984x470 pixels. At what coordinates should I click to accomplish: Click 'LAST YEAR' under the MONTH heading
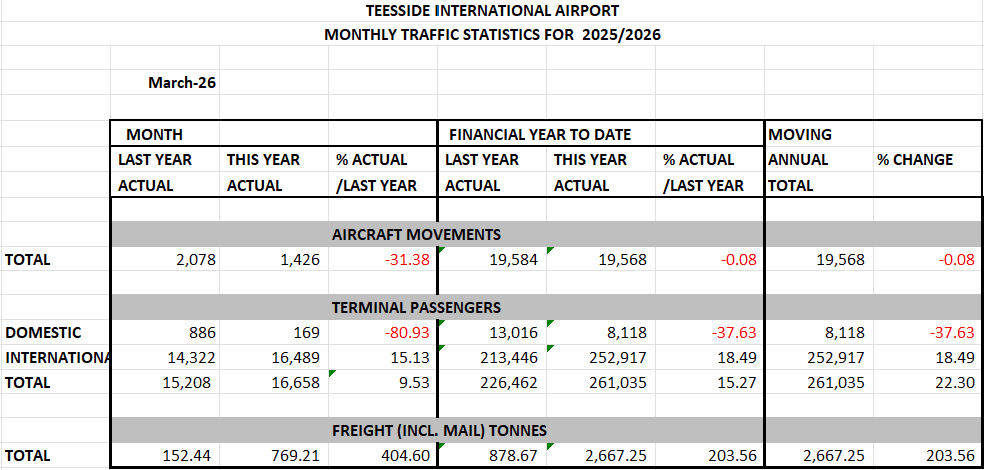click(165, 160)
